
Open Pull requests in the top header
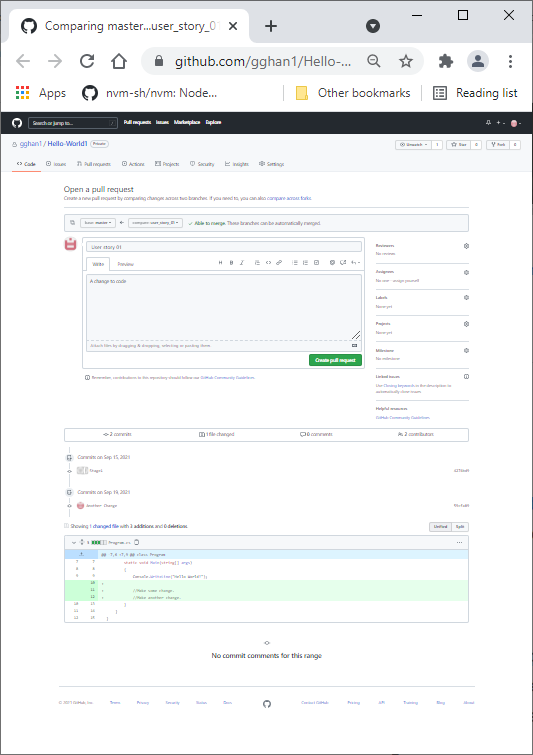137,122
